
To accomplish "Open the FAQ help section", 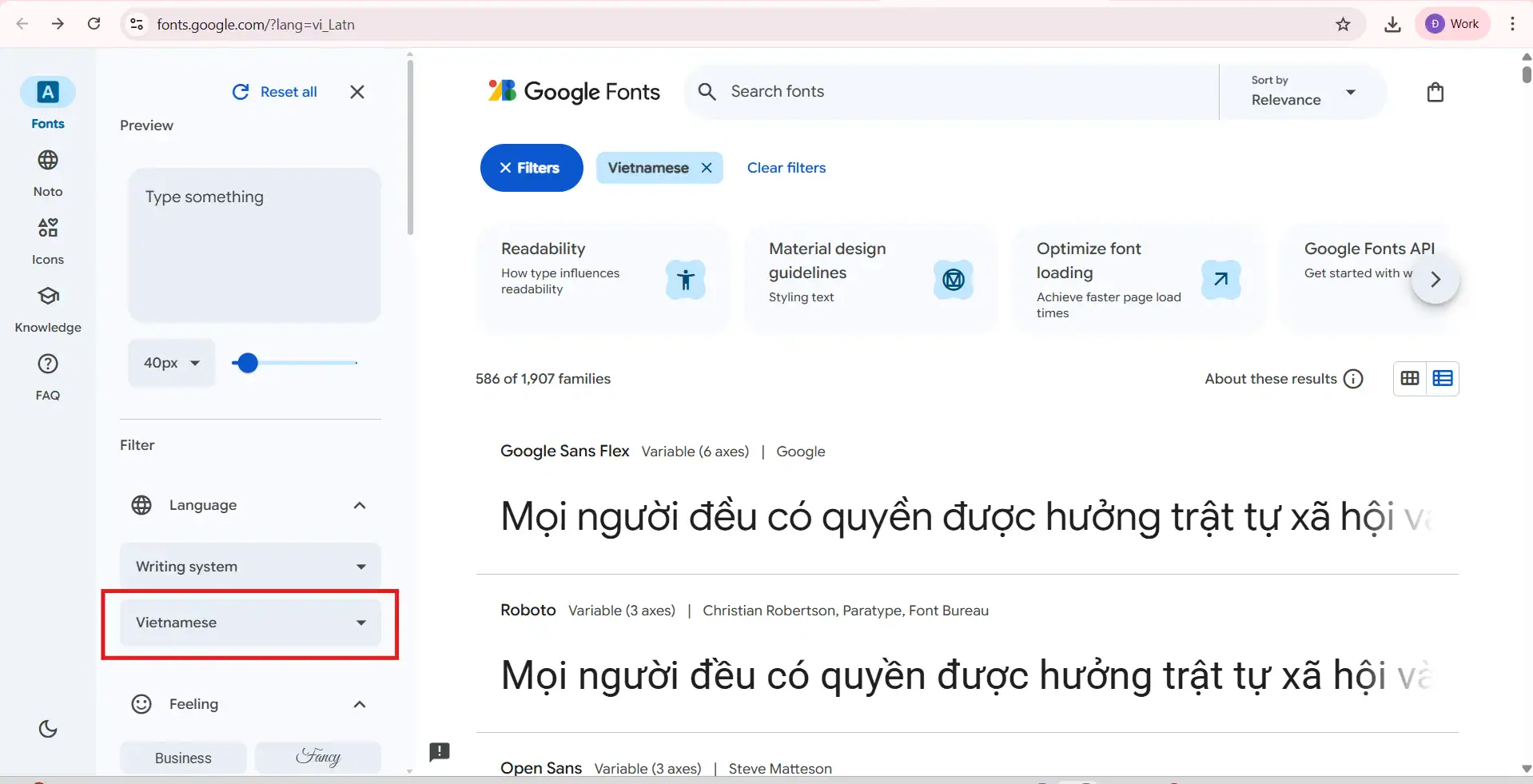I will click(48, 377).
